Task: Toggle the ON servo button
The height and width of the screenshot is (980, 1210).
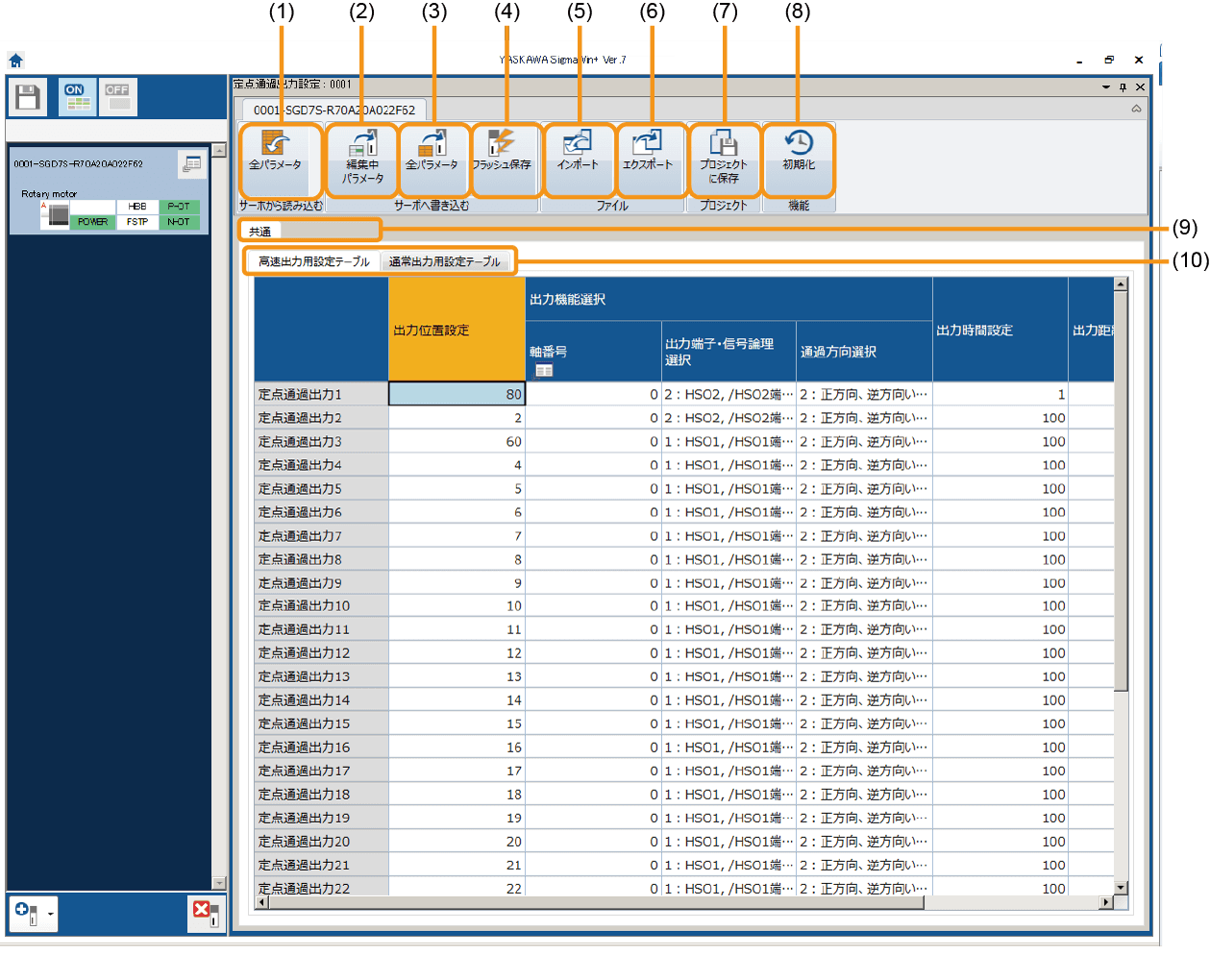Action: coord(77,97)
